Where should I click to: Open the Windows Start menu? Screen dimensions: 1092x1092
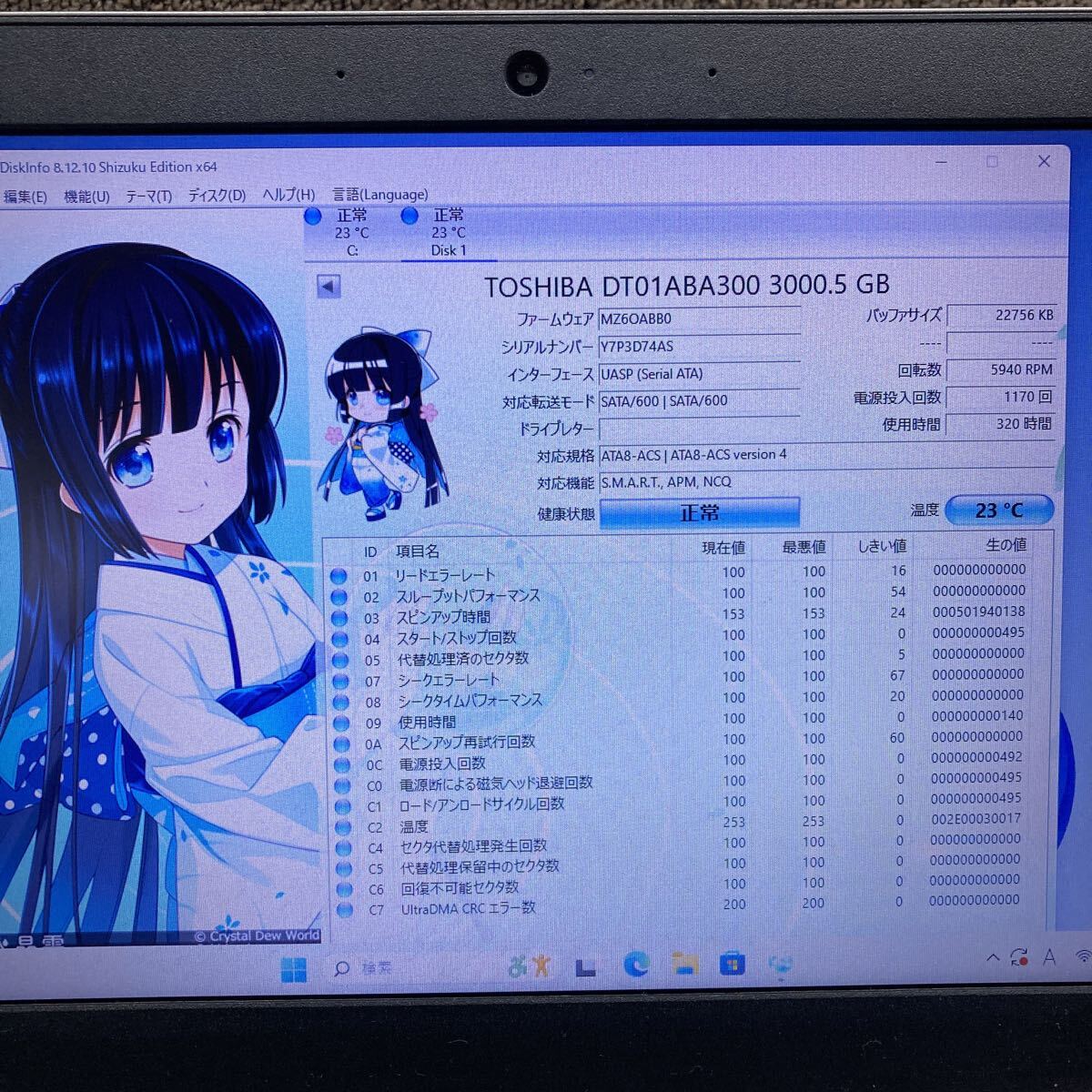pos(293,971)
